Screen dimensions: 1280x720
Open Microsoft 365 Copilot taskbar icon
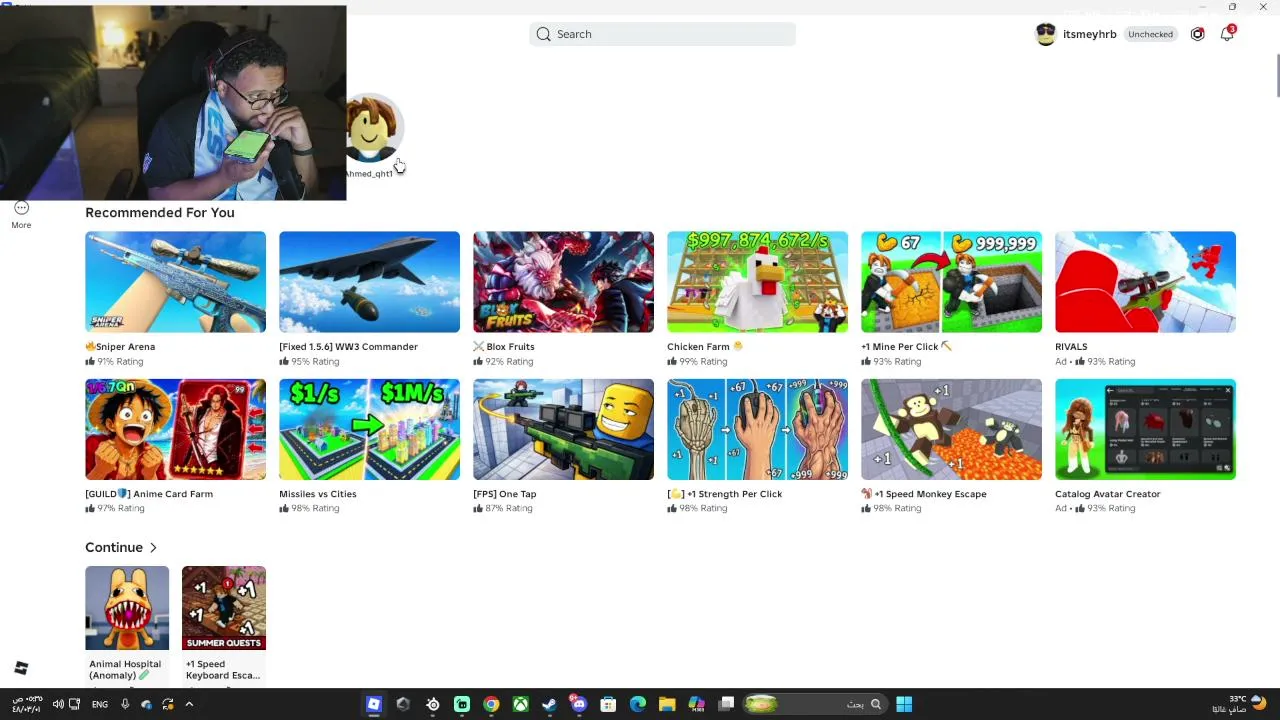(697, 704)
